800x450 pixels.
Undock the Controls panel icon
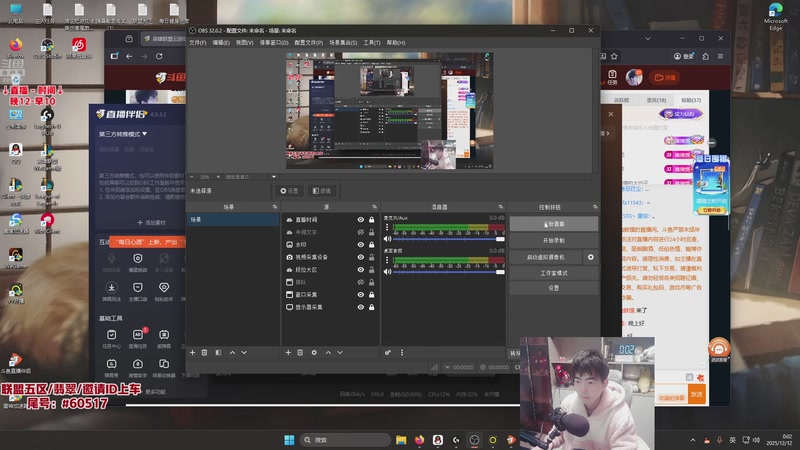pos(595,207)
